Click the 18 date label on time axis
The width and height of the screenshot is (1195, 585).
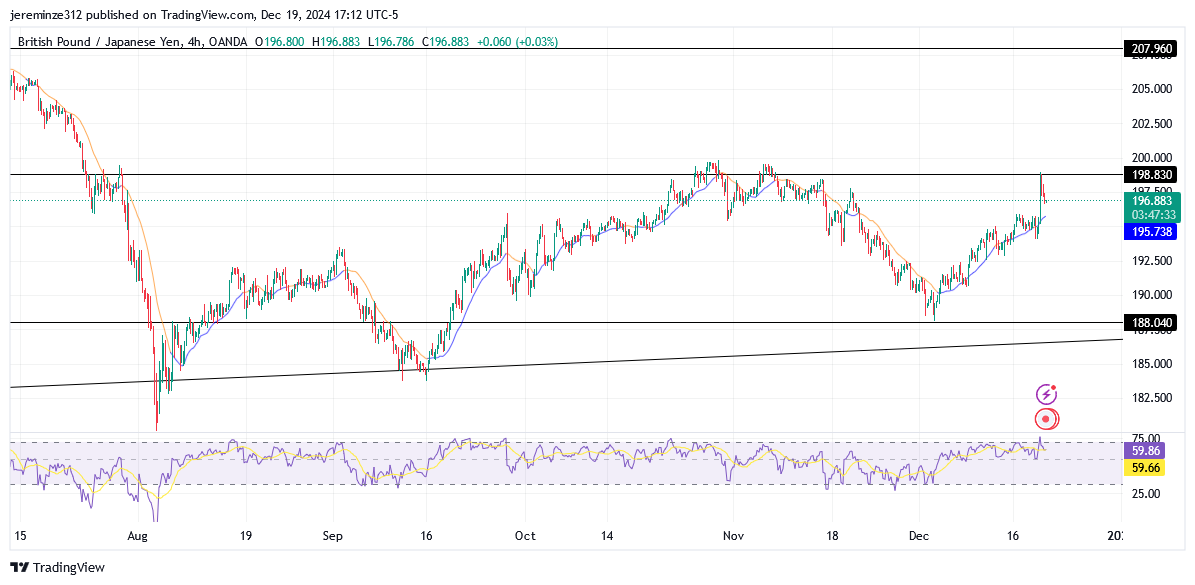point(832,535)
